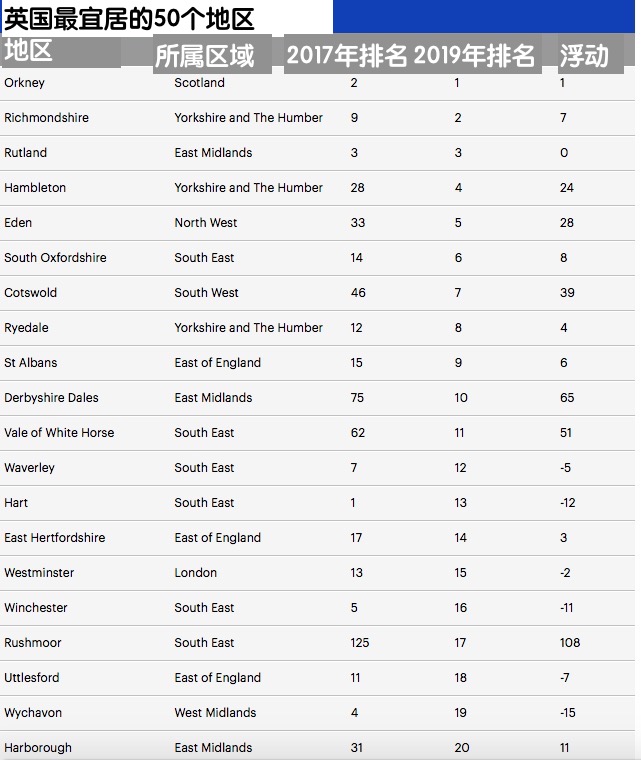Select the Harborough row at bottom

click(317, 746)
